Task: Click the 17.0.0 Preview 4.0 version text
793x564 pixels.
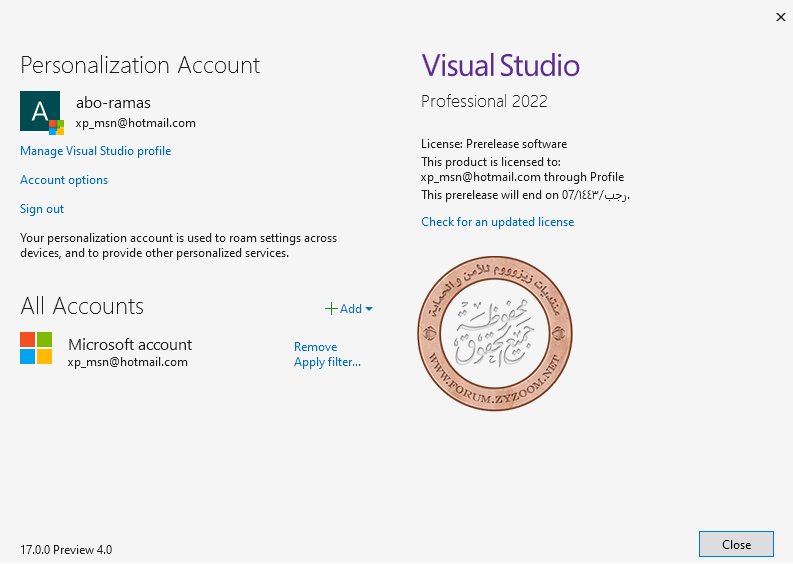Action: 66,549
